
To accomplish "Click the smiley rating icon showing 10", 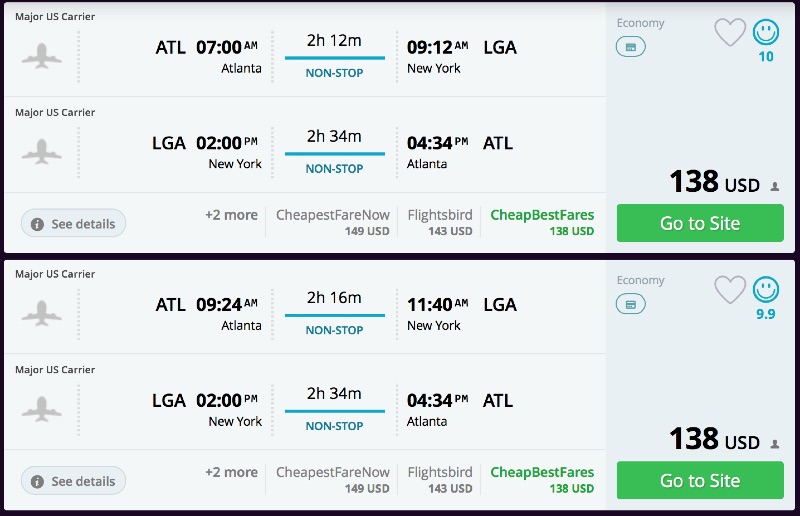I will pos(766,33).
